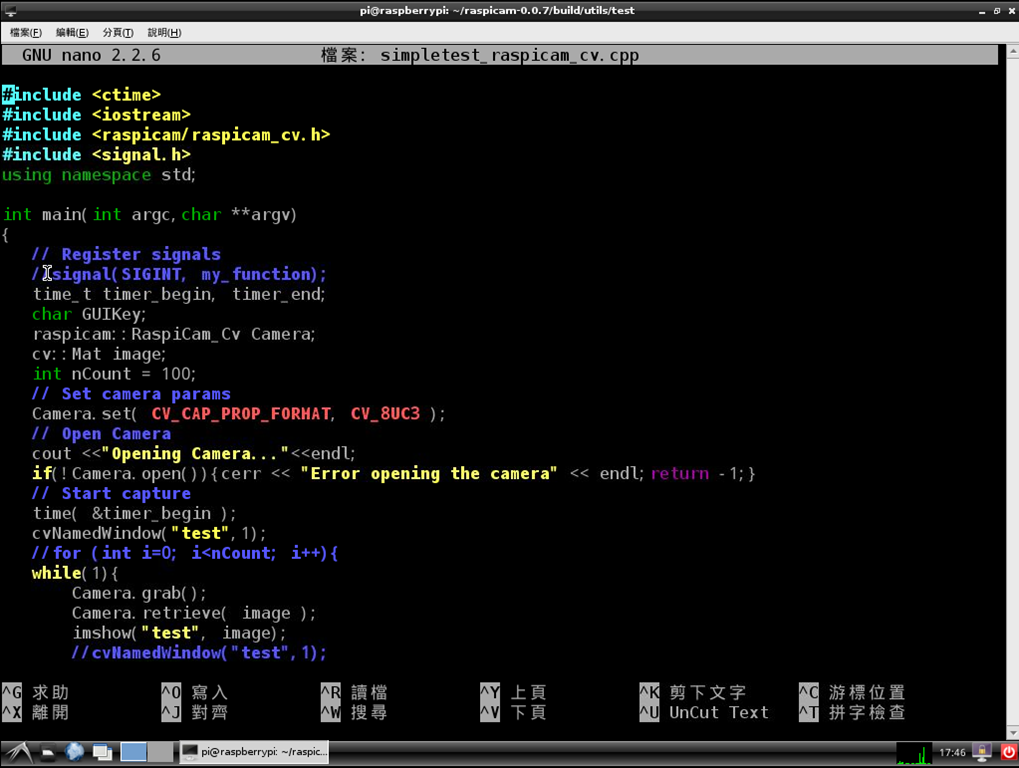
Task: Click the taskbar clock showing 17:46
Action: coord(952,752)
